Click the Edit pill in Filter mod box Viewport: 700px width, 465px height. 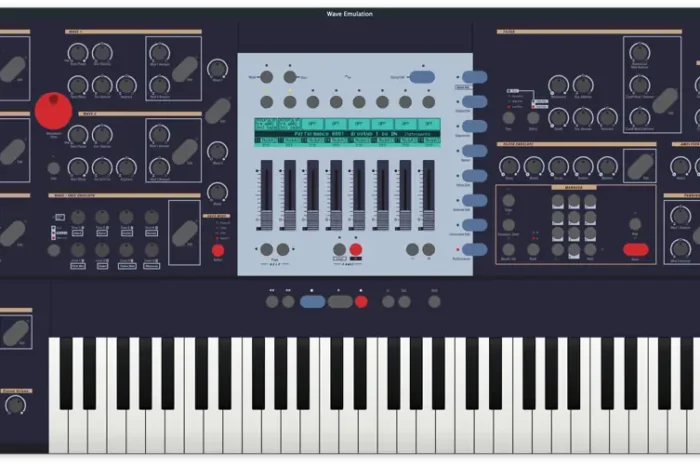coord(665,101)
